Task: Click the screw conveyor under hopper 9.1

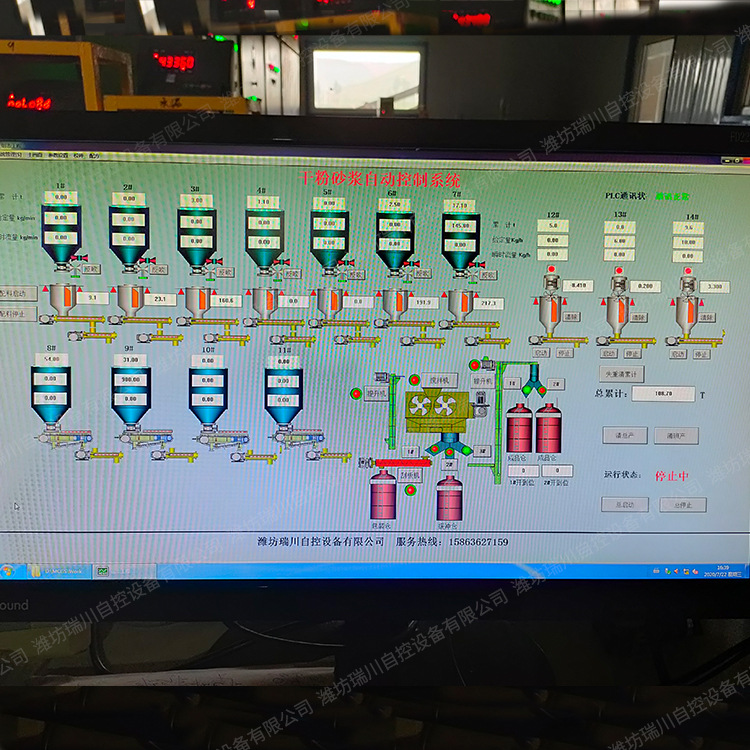Action: point(73,319)
